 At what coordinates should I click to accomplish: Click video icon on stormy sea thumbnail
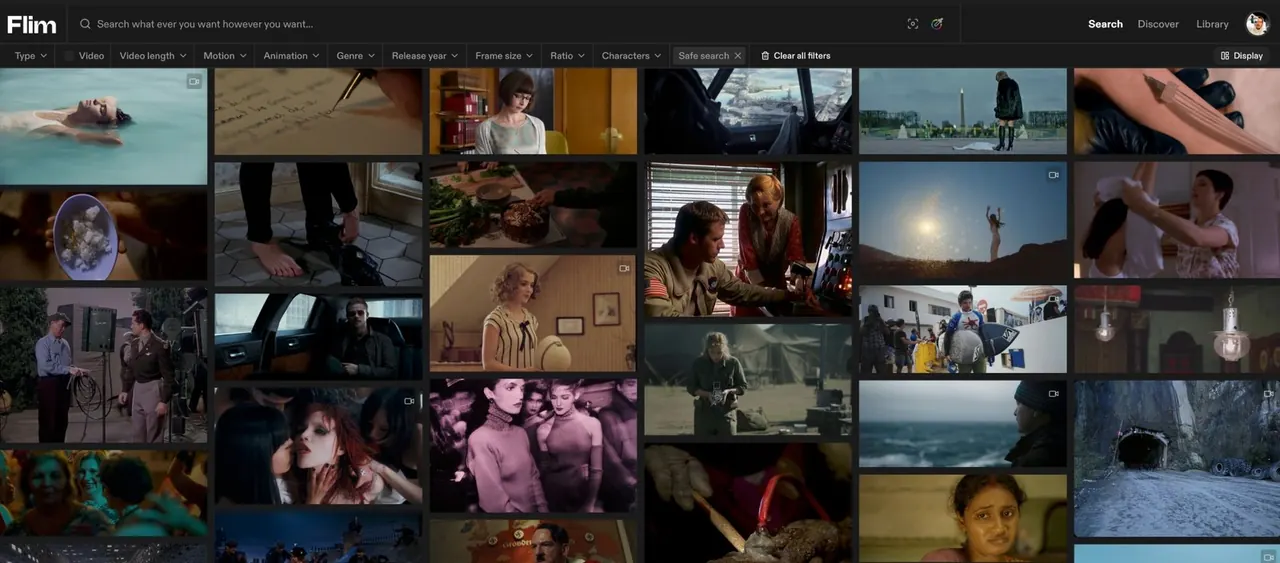1053,394
